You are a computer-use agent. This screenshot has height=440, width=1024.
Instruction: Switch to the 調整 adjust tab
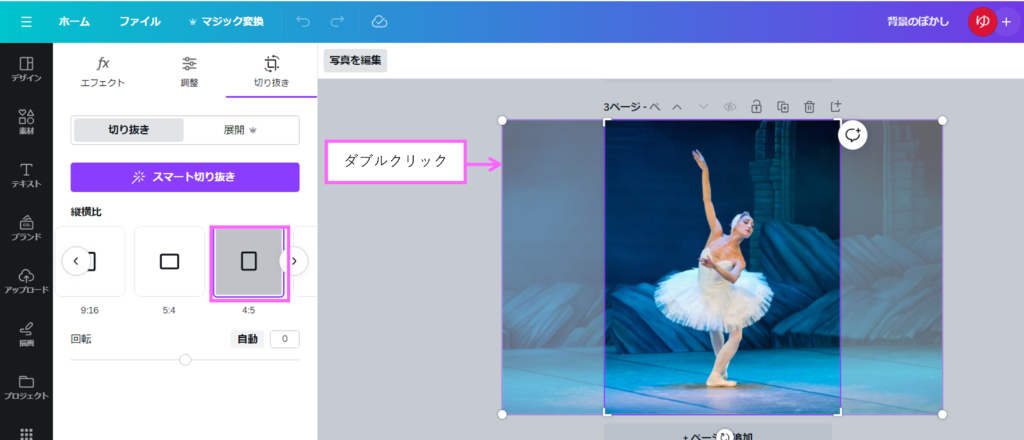[189, 71]
